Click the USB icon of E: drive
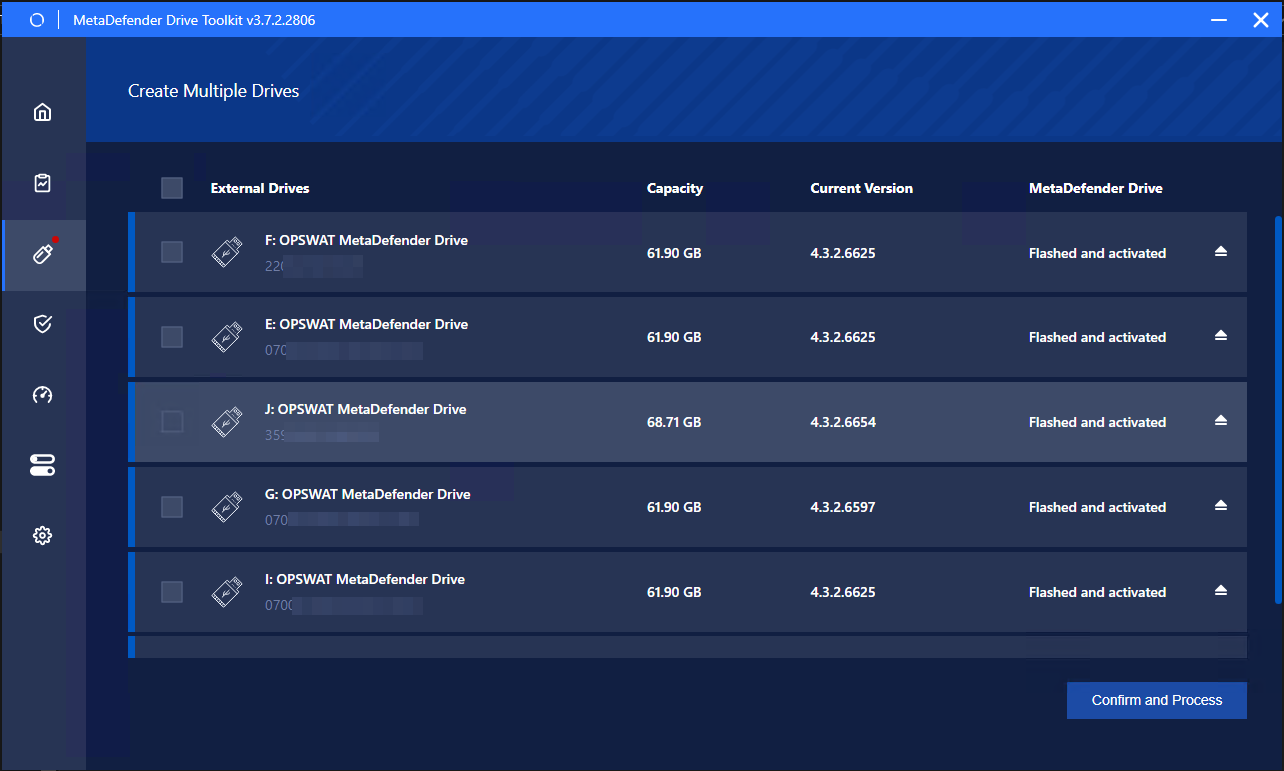Image resolution: width=1284 pixels, height=771 pixels. 227,337
